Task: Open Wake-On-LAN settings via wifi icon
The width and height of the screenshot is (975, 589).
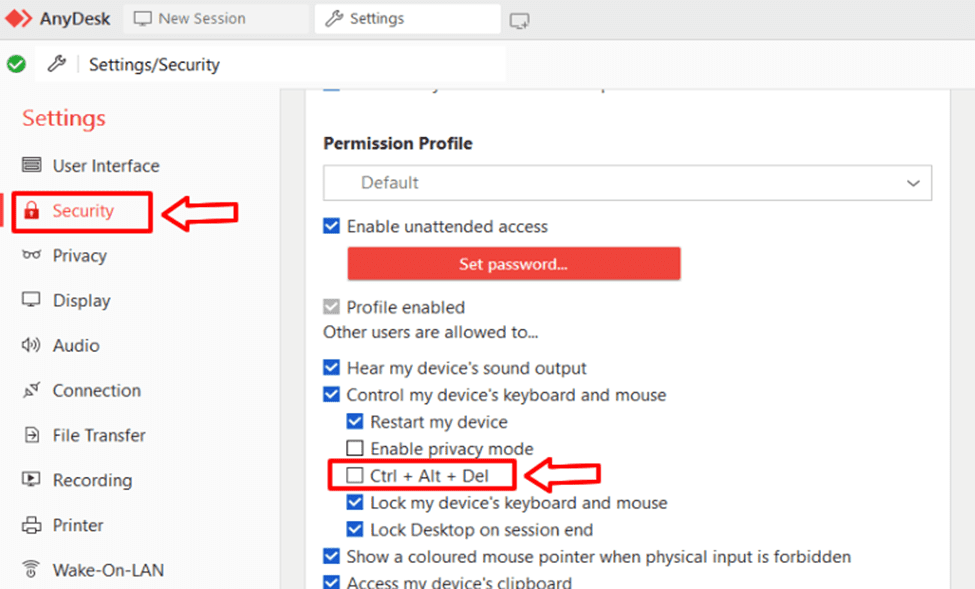Action: [x=32, y=570]
